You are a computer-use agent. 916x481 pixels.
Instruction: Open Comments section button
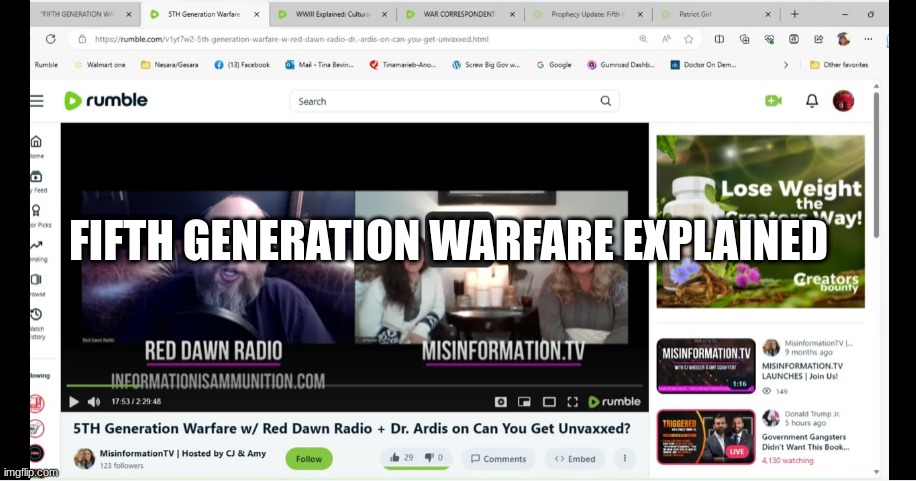click(498, 459)
